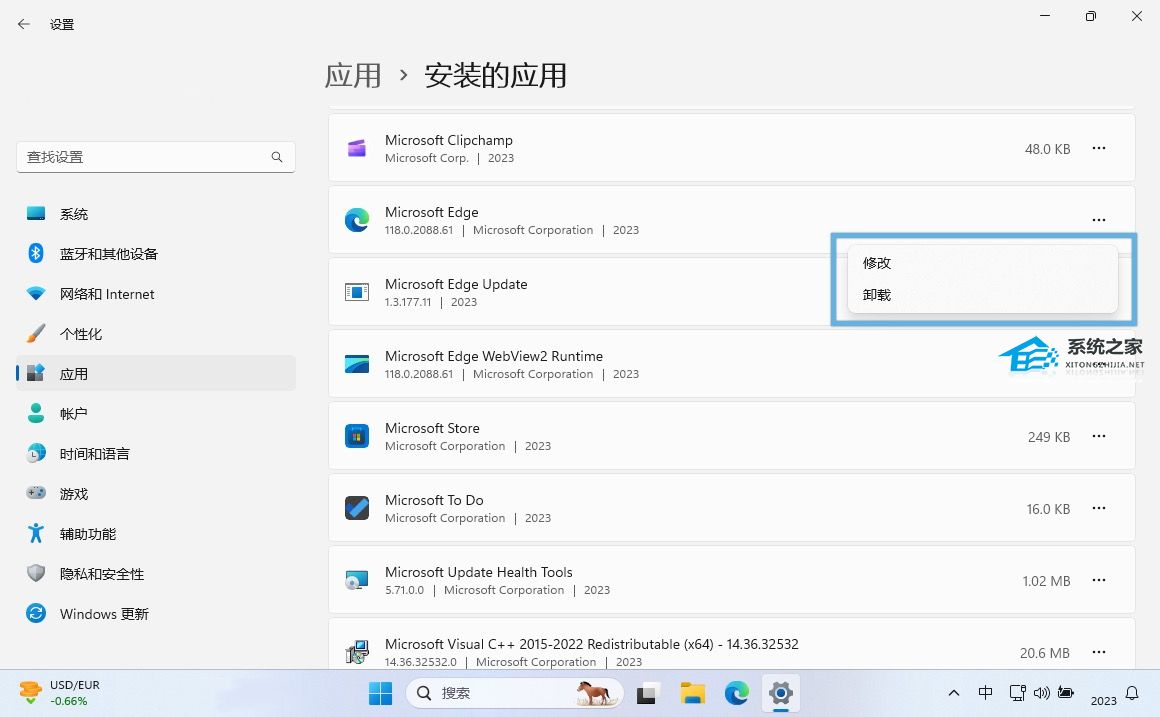The width and height of the screenshot is (1160, 717).
Task: Click the 应用 breadcrumb link
Action: tap(353, 75)
